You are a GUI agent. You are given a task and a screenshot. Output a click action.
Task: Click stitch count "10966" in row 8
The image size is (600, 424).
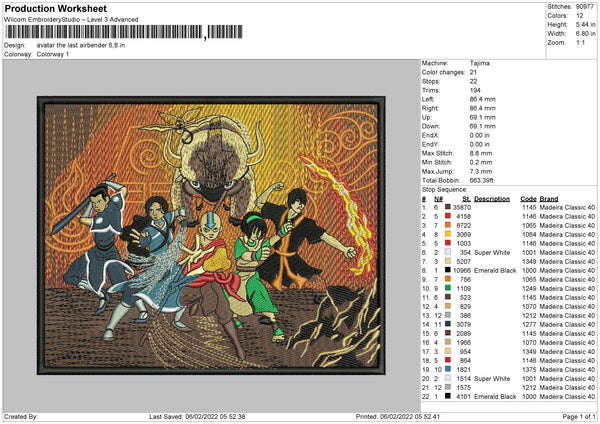[462, 270]
